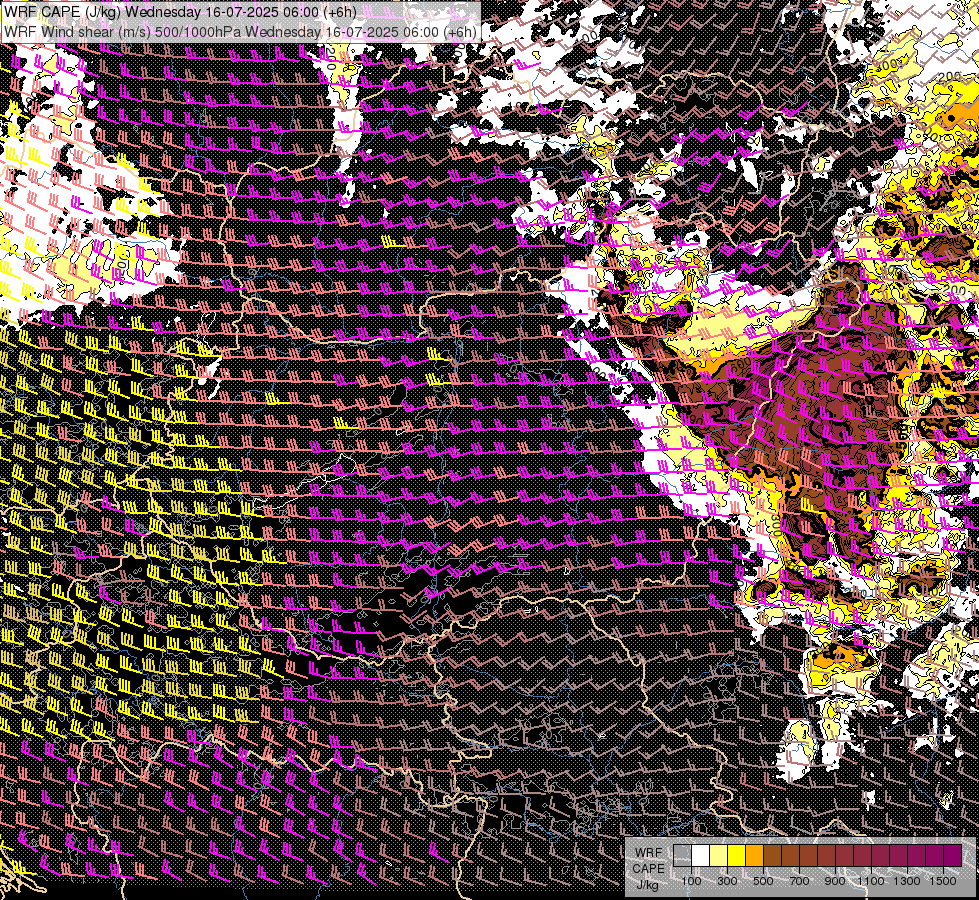Viewport: 979px width, 900px height.
Task: Select the orange legend swatch
Action: point(754,856)
